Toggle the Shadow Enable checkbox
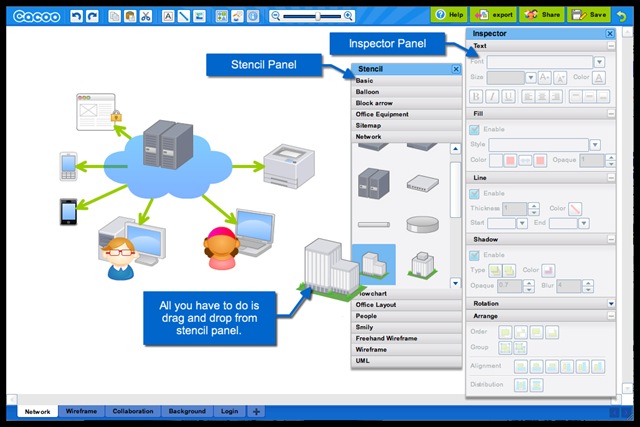The width and height of the screenshot is (640, 427). click(x=475, y=256)
